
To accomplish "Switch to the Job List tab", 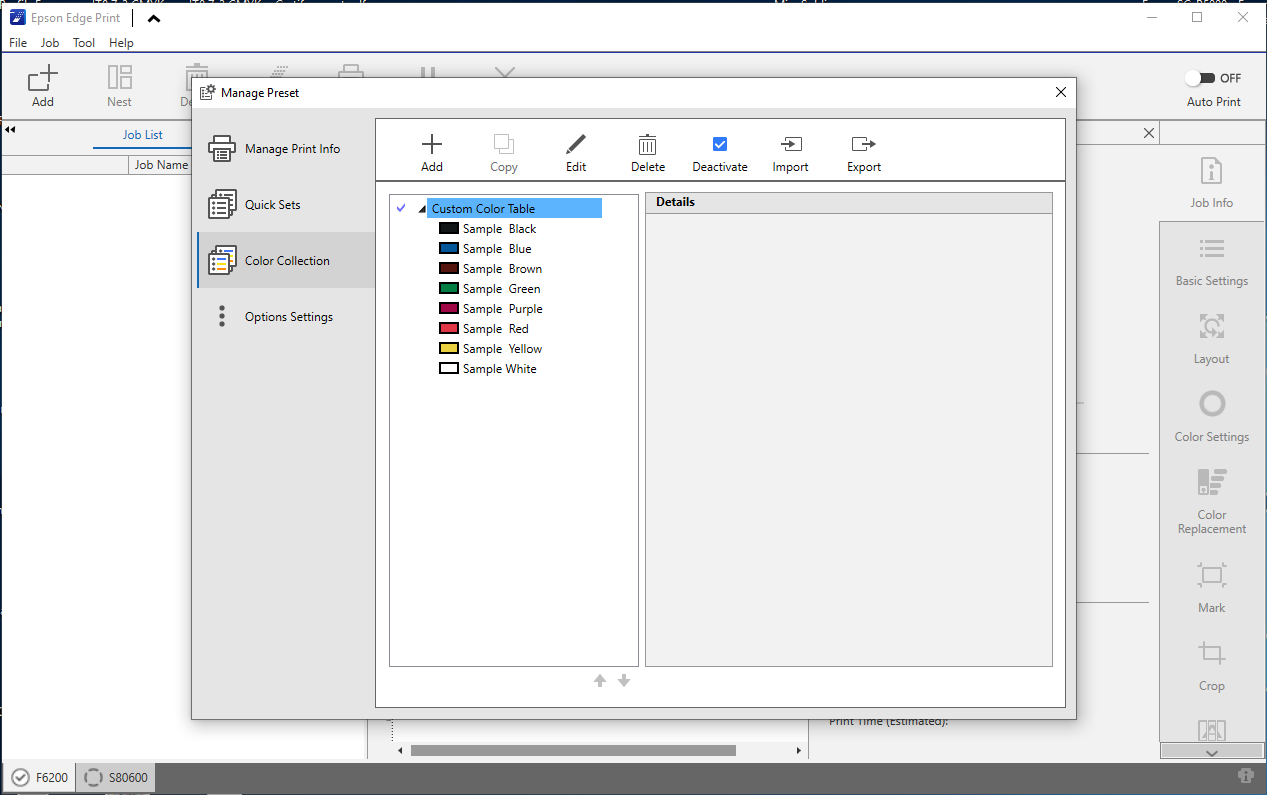I will point(143,135).
